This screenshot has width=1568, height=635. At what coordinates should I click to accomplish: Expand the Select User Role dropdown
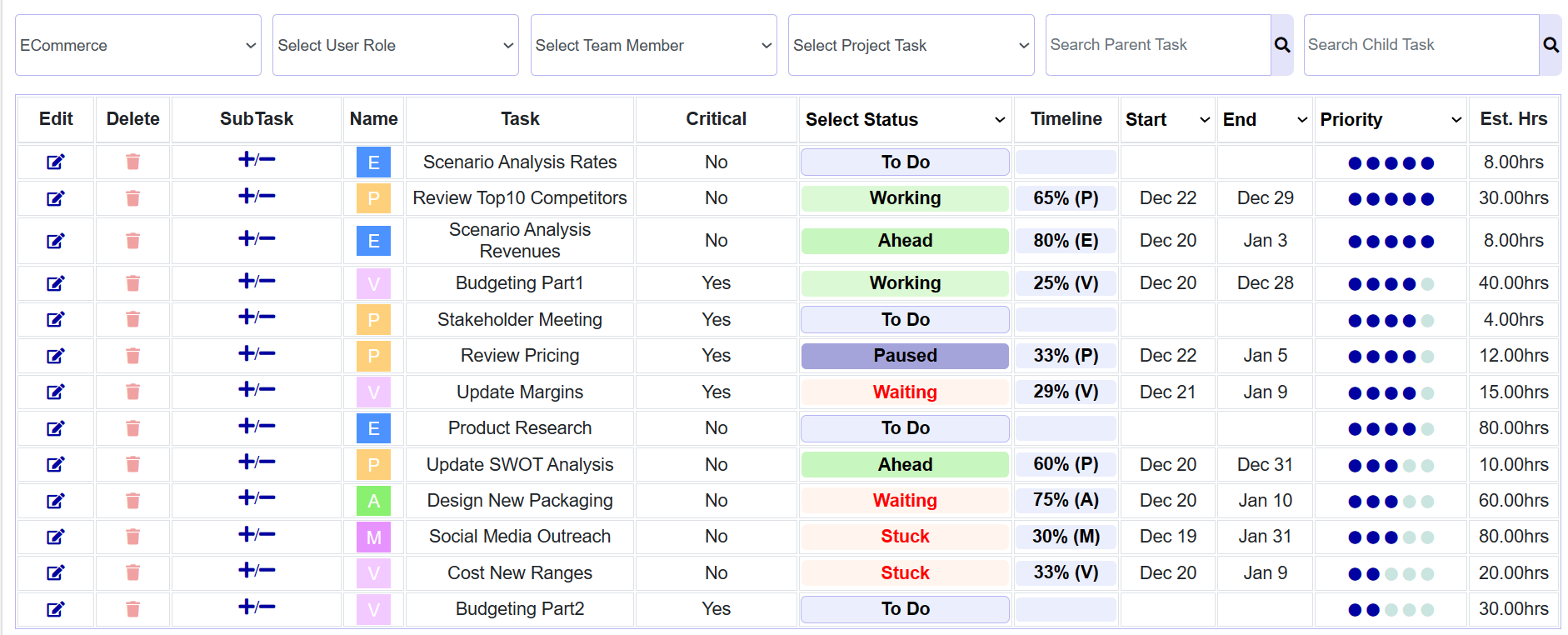(396, 45)
